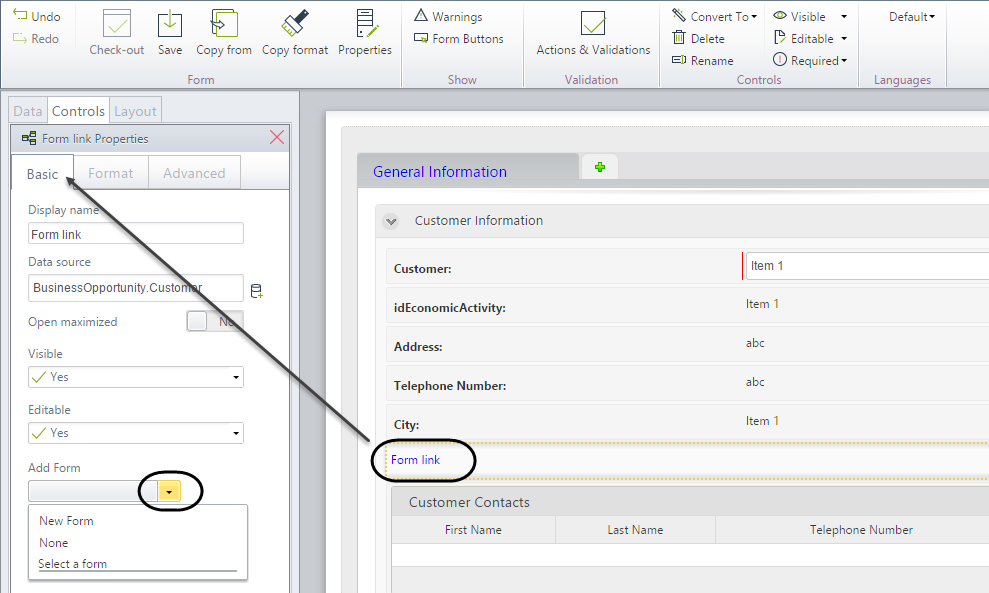
Task: Show Form Buttons
Action: pos(459,38)
